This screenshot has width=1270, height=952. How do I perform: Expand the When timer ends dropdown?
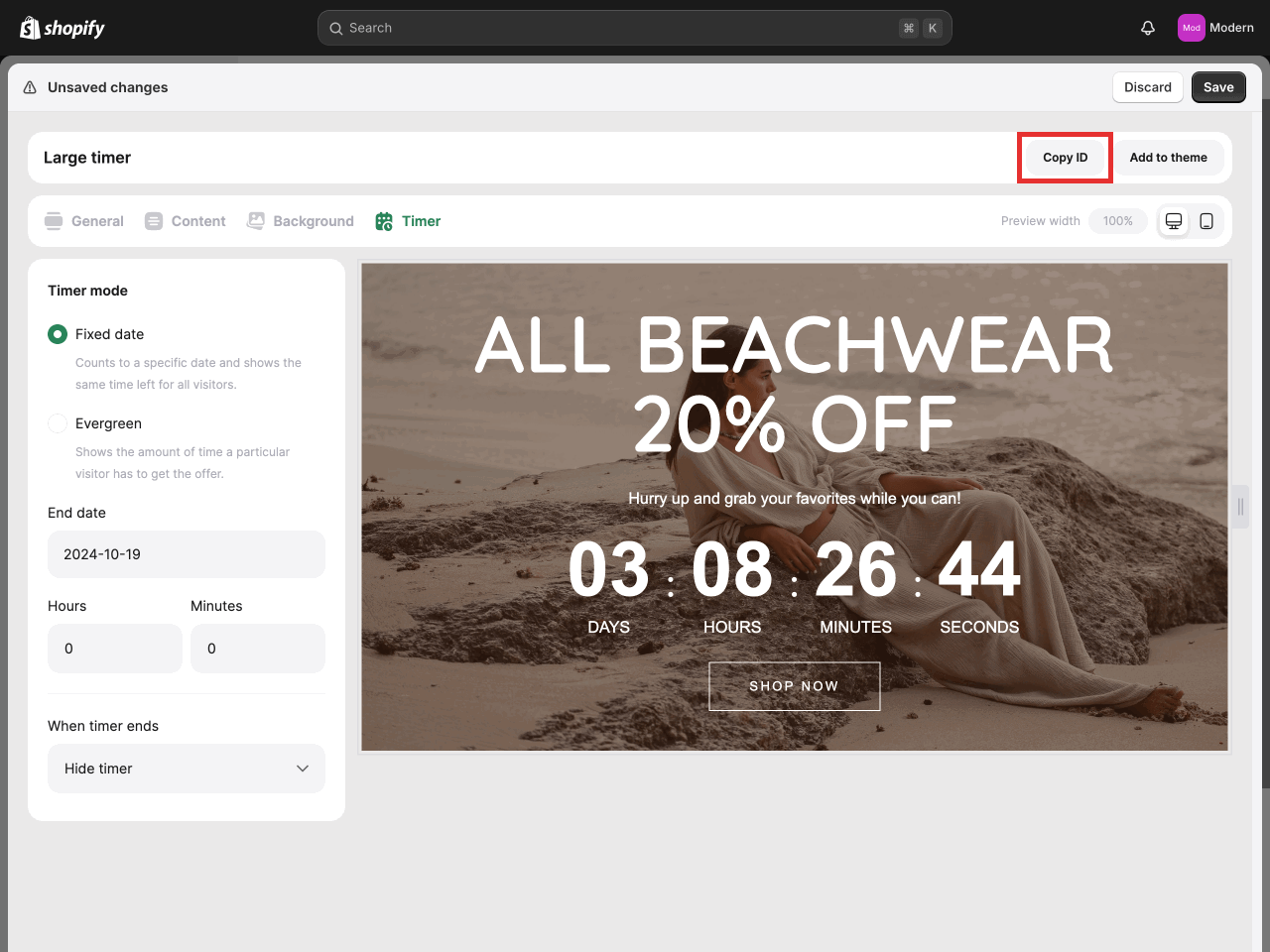coord(187,769)
